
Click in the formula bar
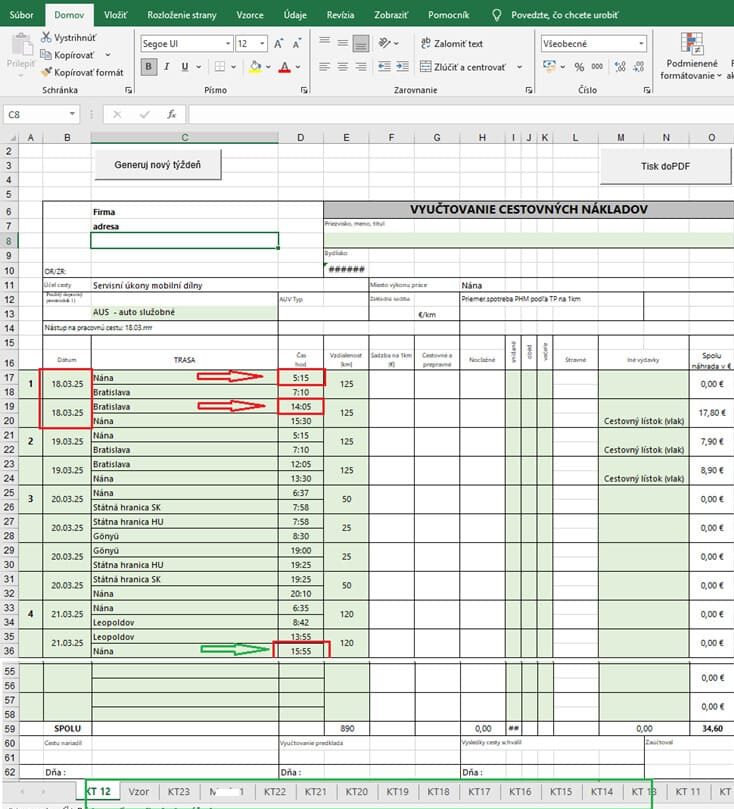461,114
